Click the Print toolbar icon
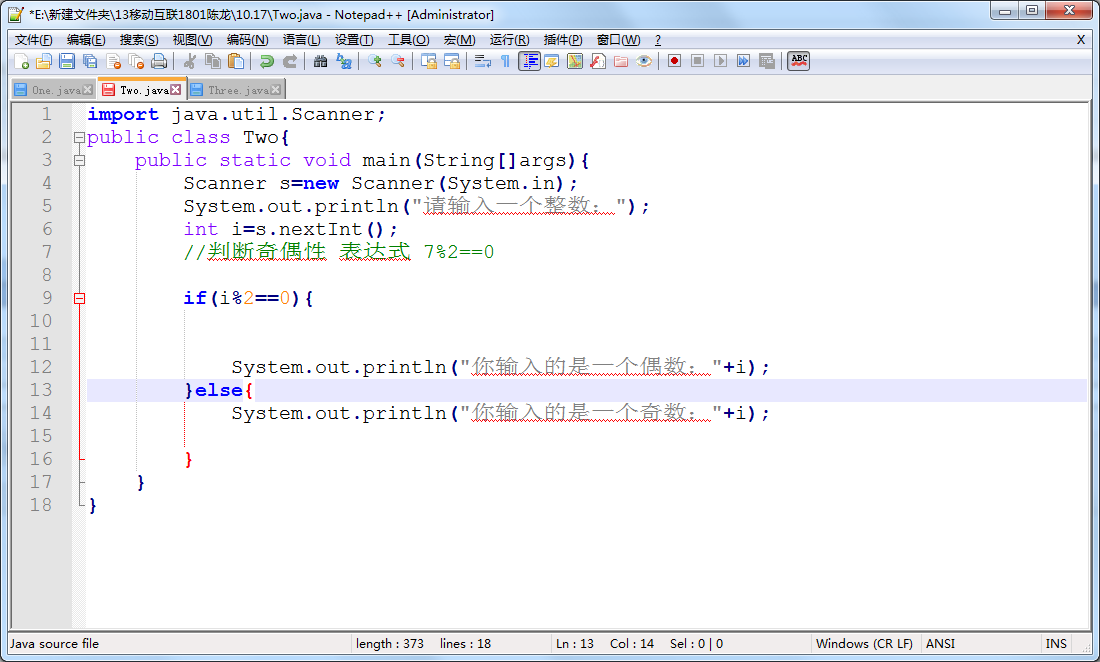The width and height of the screenshot is (1100, 662). (159, 61)
